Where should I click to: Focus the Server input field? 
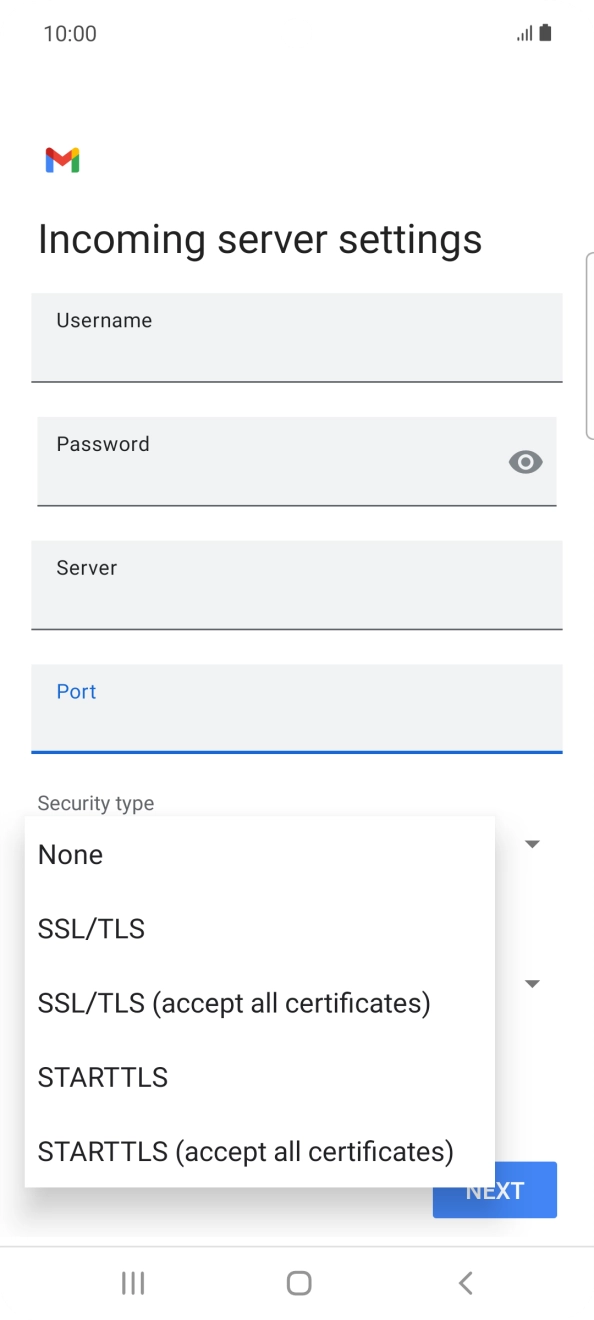[297, 586]
